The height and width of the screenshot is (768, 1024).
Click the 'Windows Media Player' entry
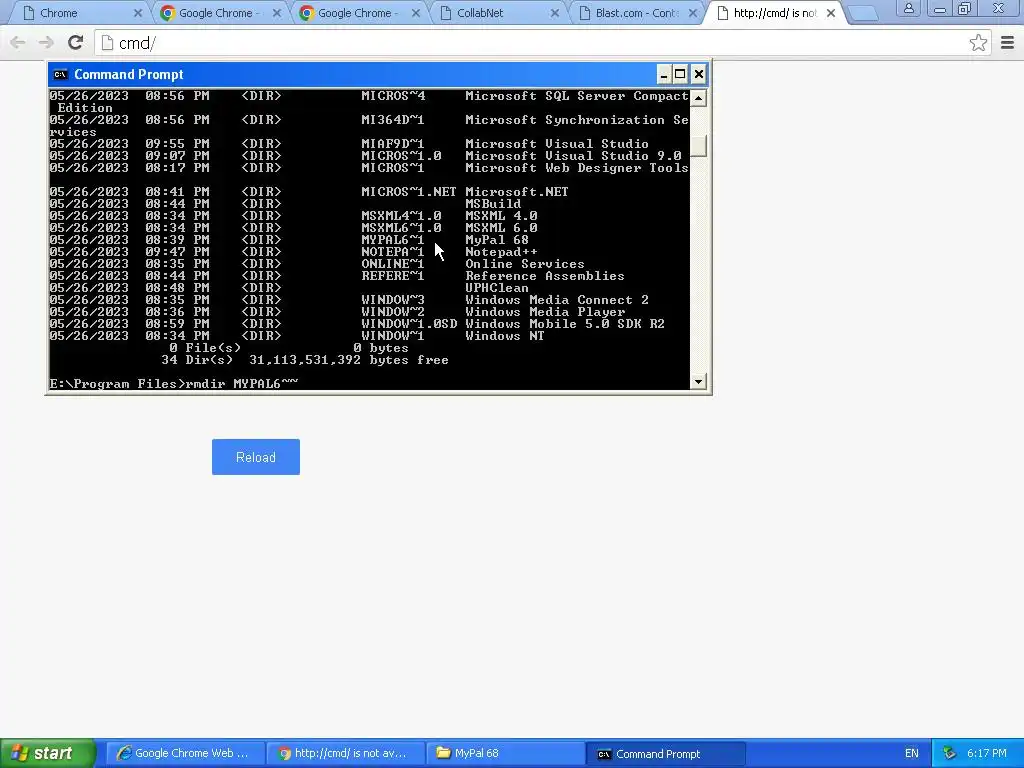545,312
